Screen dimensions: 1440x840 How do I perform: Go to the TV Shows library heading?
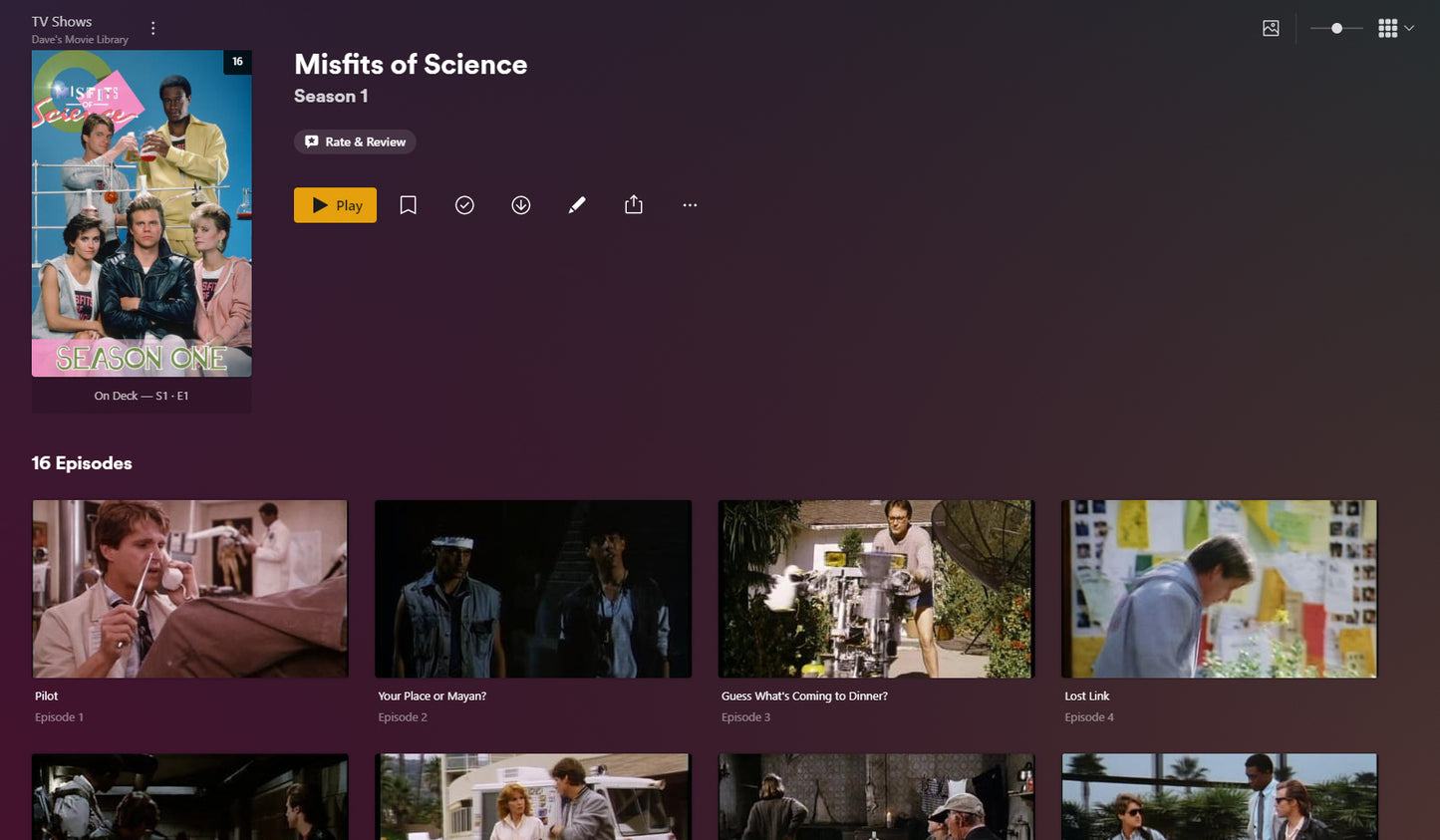pos(62,21)
